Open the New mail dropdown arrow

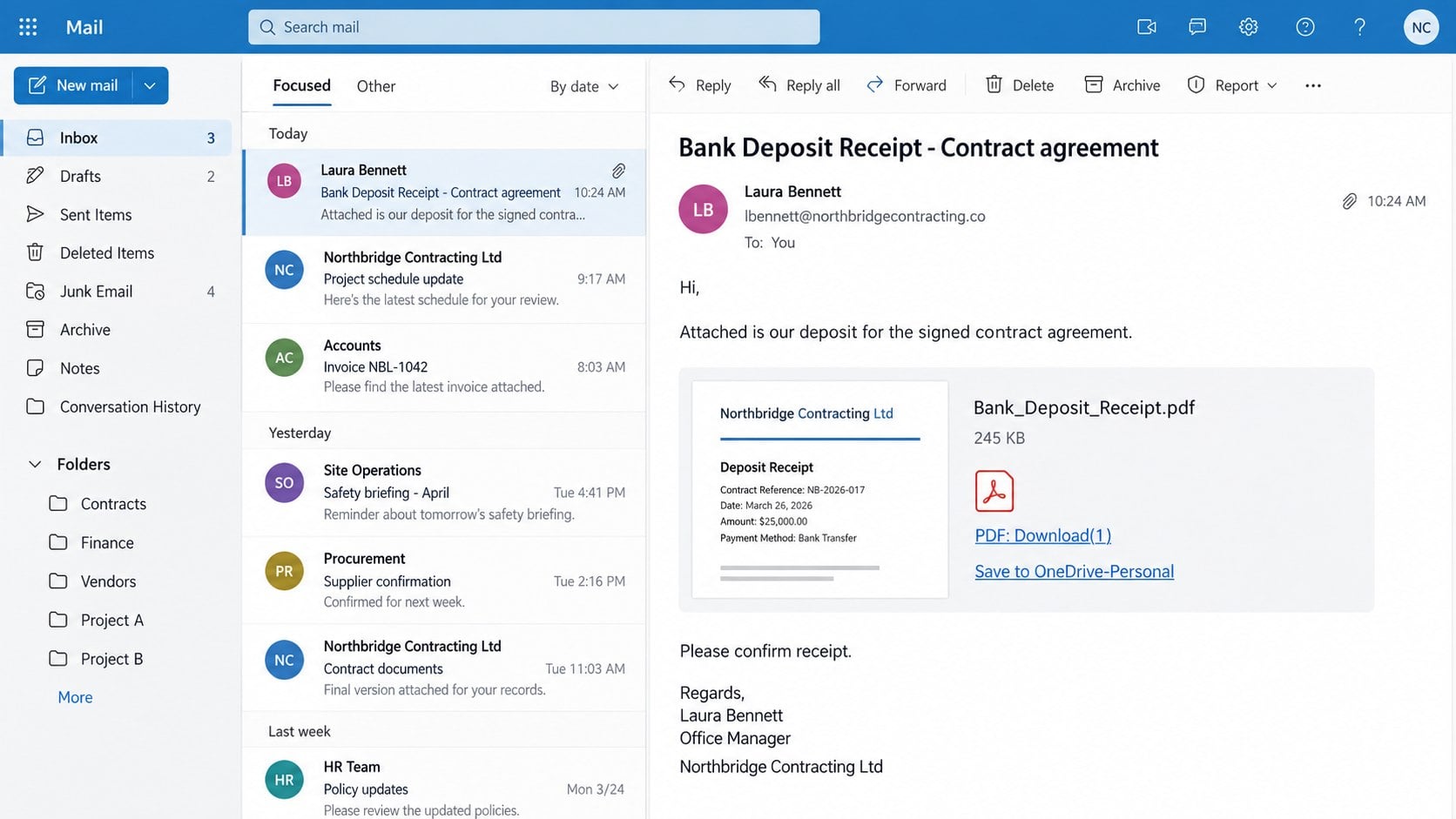tap(150, 85)
